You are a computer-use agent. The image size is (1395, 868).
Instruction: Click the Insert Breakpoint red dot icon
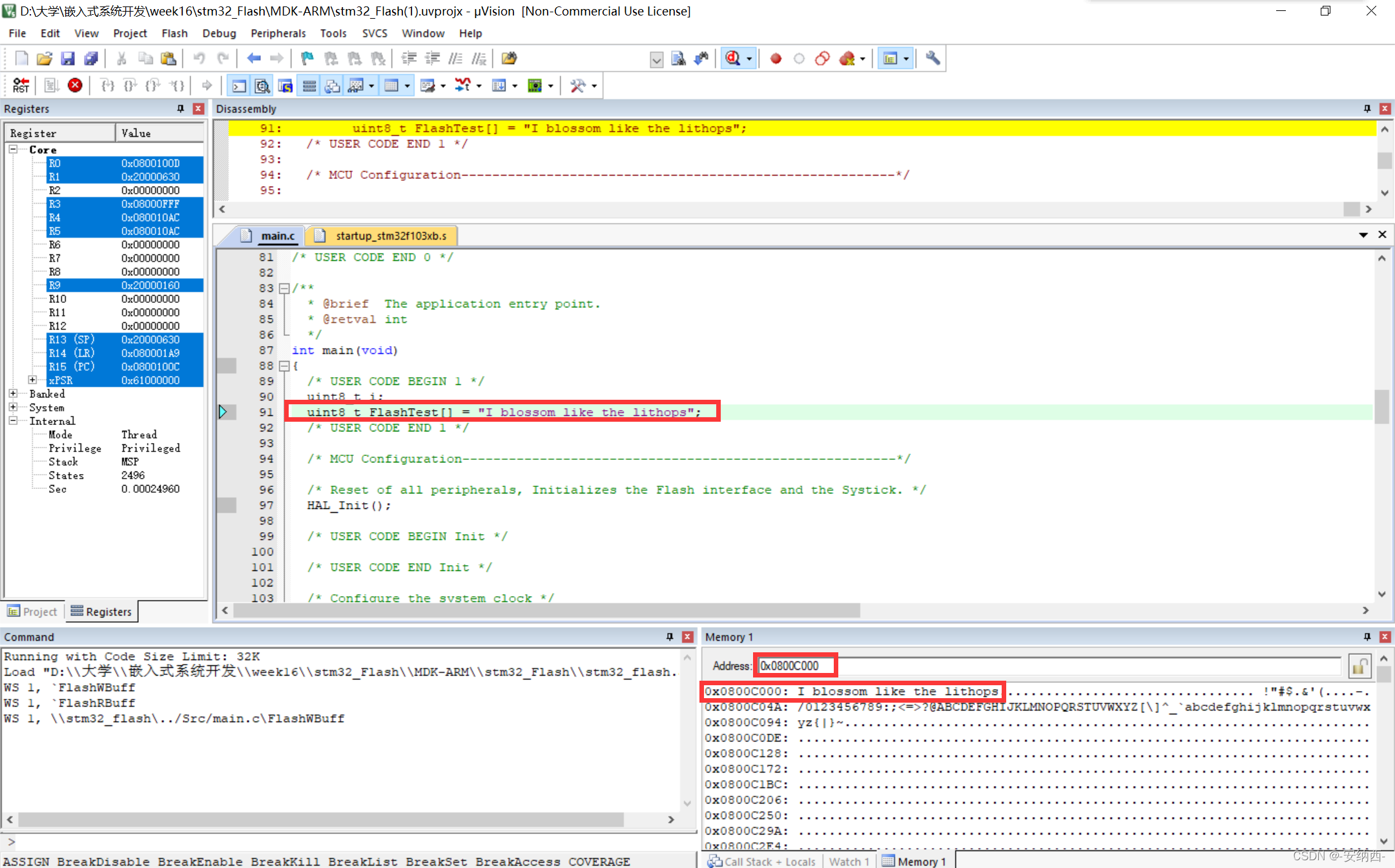tap(776, 59)
